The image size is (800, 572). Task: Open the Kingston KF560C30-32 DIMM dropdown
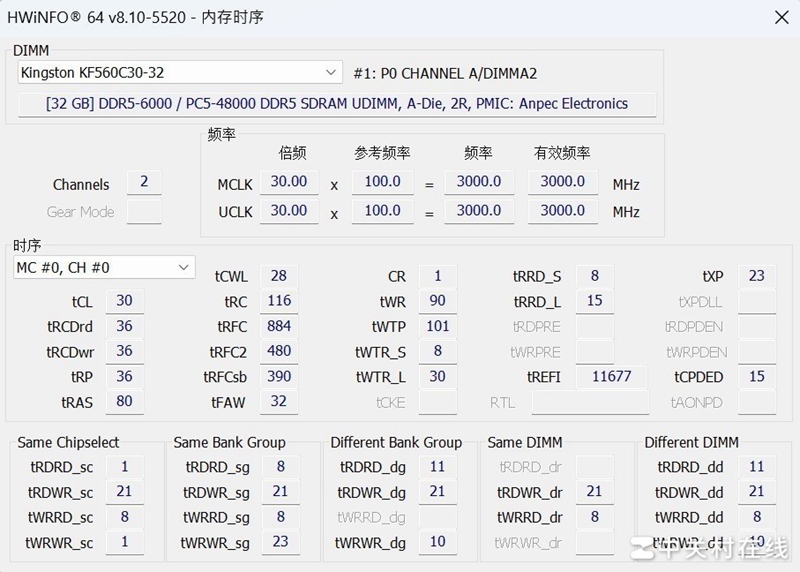[x=180, y=73]
